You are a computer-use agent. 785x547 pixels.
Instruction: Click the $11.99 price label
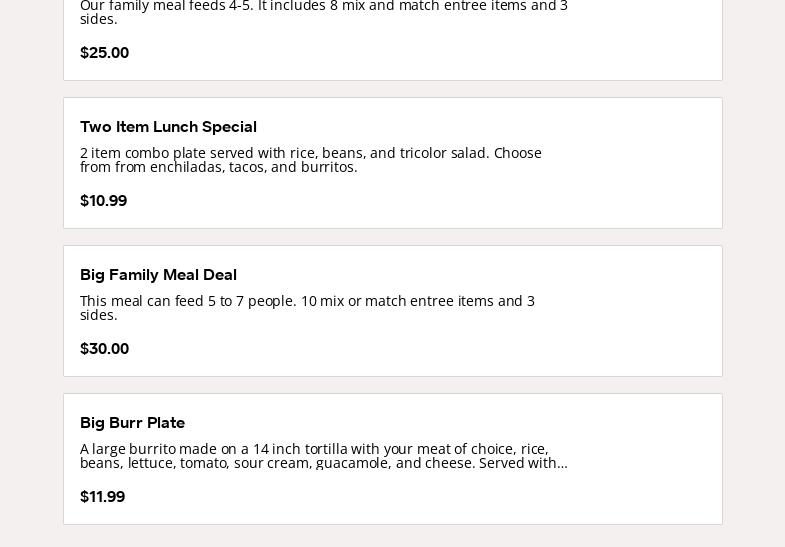pyautogui.click(x=102, y=497)
